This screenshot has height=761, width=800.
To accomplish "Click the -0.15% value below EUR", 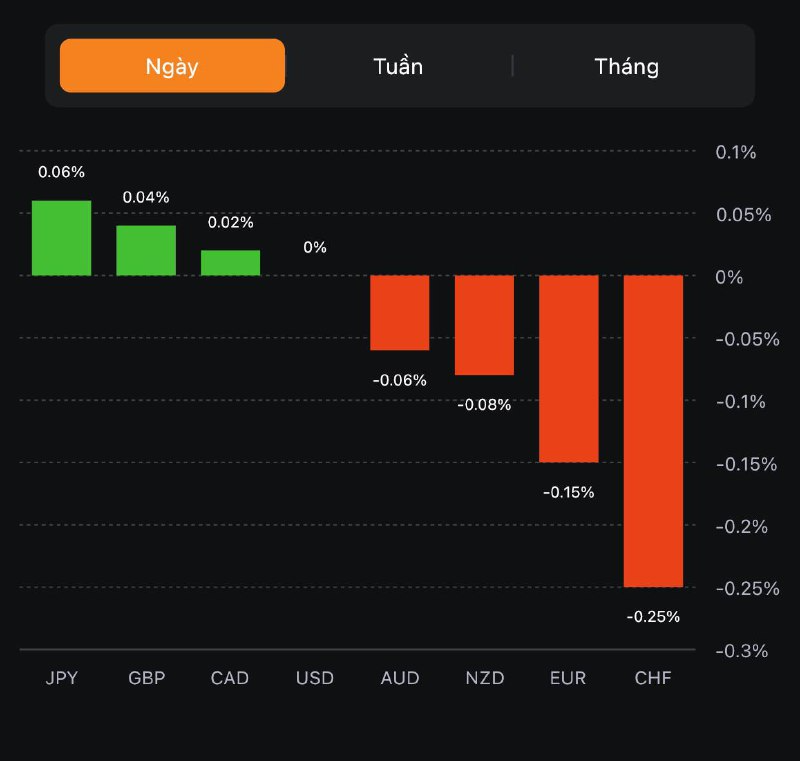I will (568, 492).
